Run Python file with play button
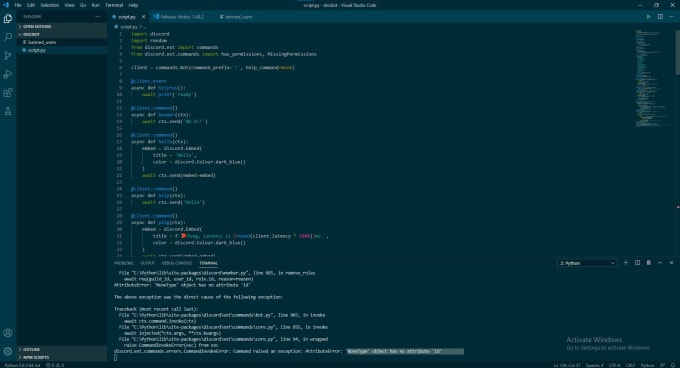This screenshot has height=368, width=680. click(x=648, y=16)
